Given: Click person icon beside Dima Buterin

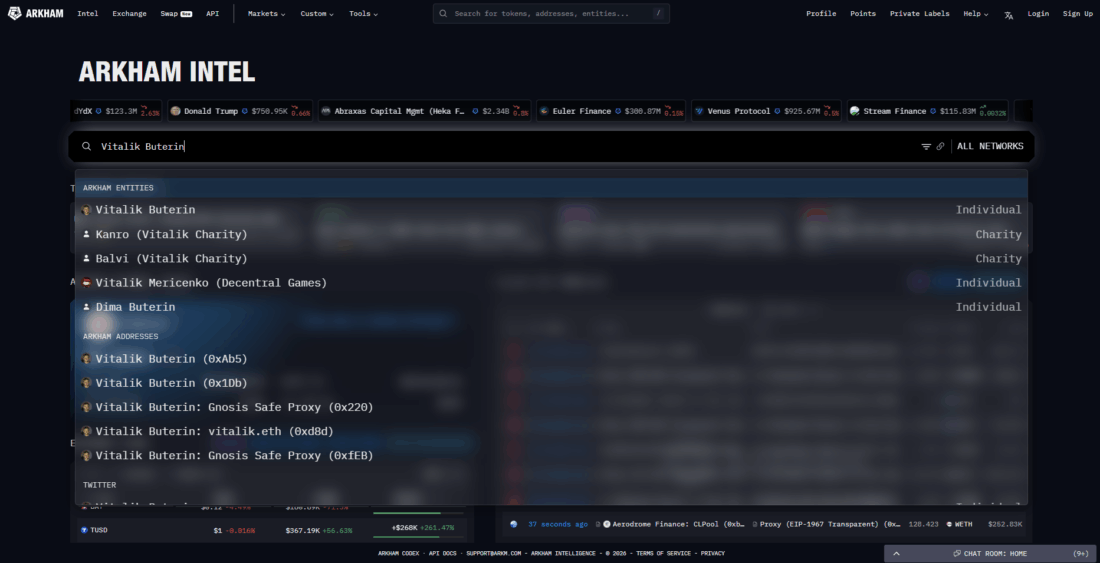Looking at the screenshot, I should pos(86,306).
